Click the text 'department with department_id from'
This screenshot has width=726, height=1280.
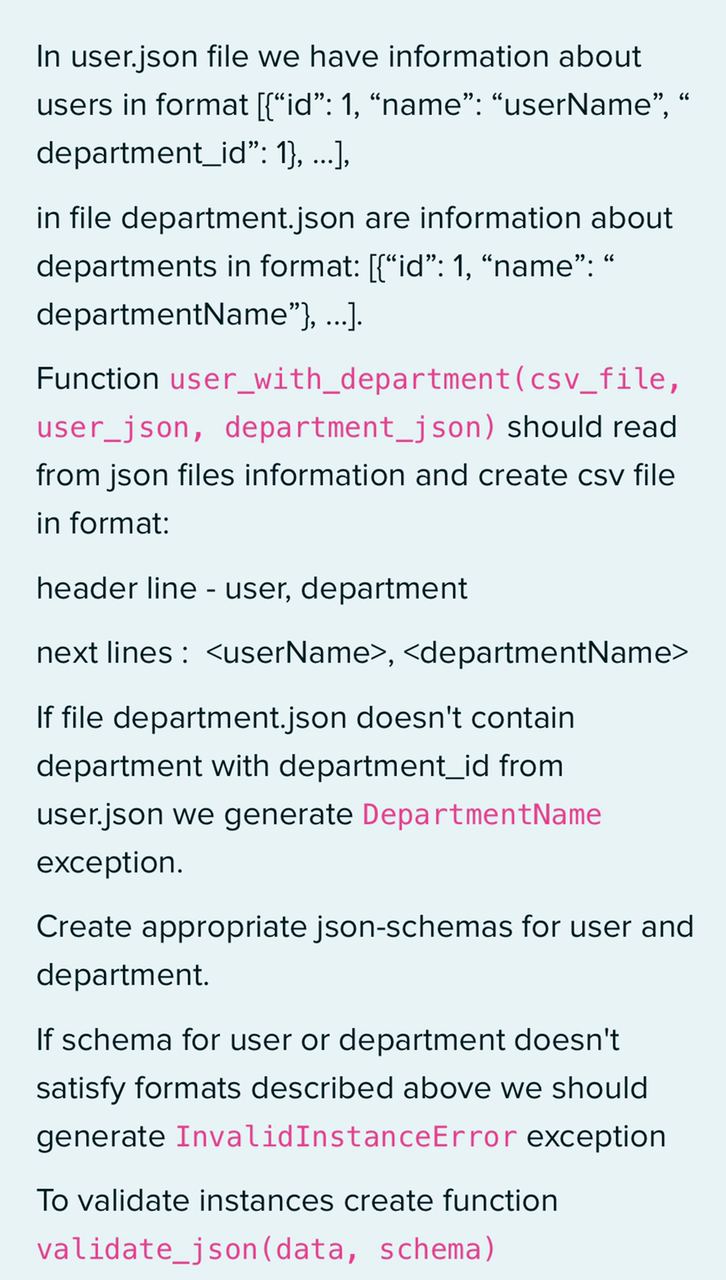click(300, 766)
